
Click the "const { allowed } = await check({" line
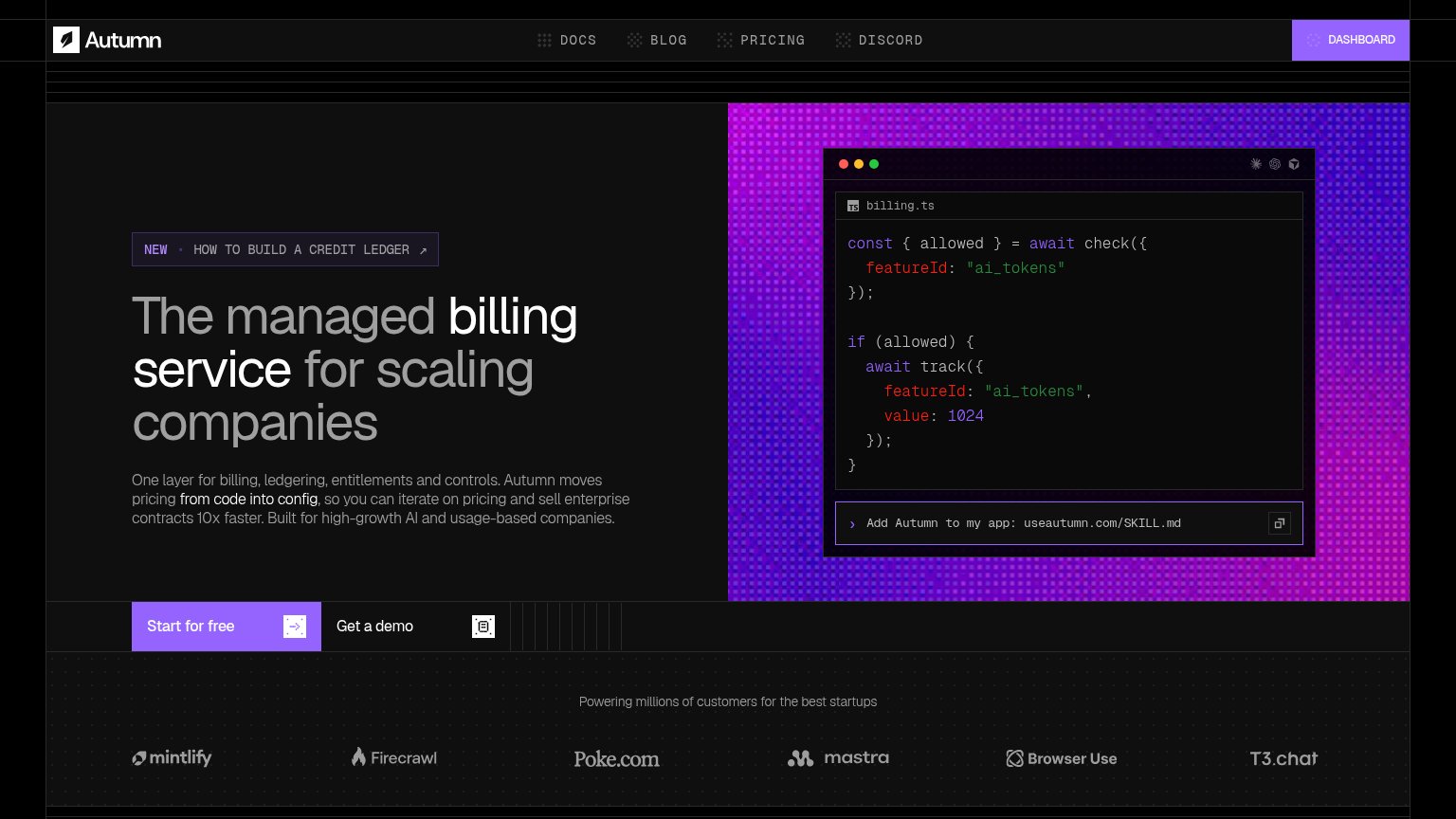tap(997, 244)
